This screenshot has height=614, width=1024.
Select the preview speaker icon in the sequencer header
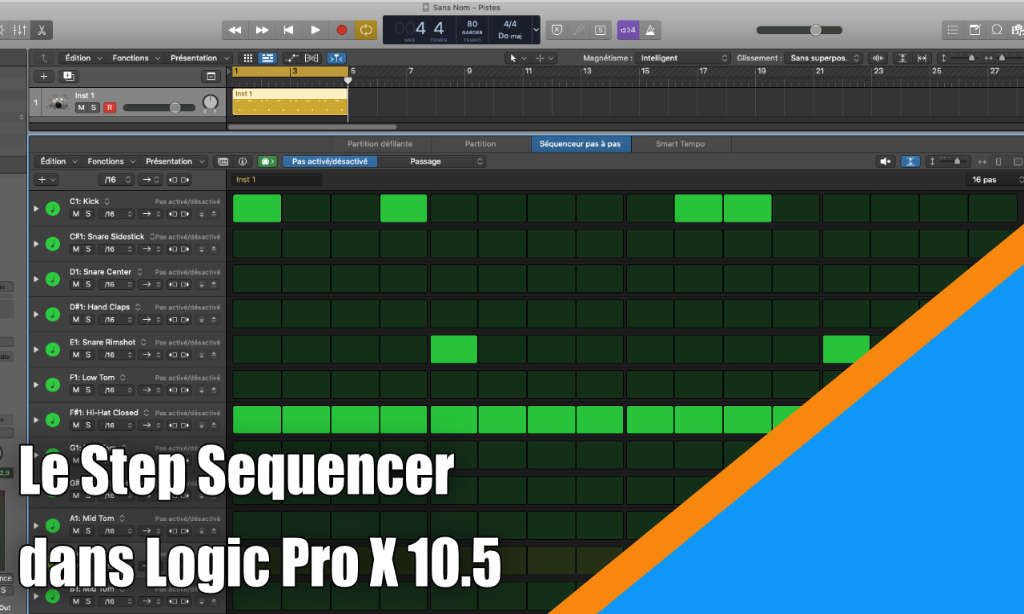(886, 161)
